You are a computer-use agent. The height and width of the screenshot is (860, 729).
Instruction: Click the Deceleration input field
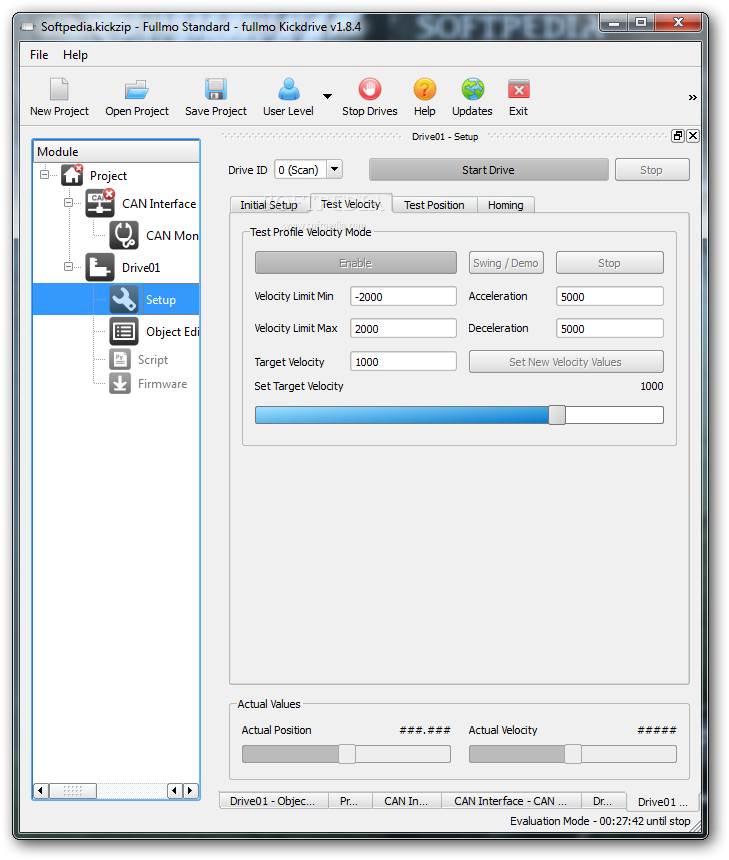609,329
